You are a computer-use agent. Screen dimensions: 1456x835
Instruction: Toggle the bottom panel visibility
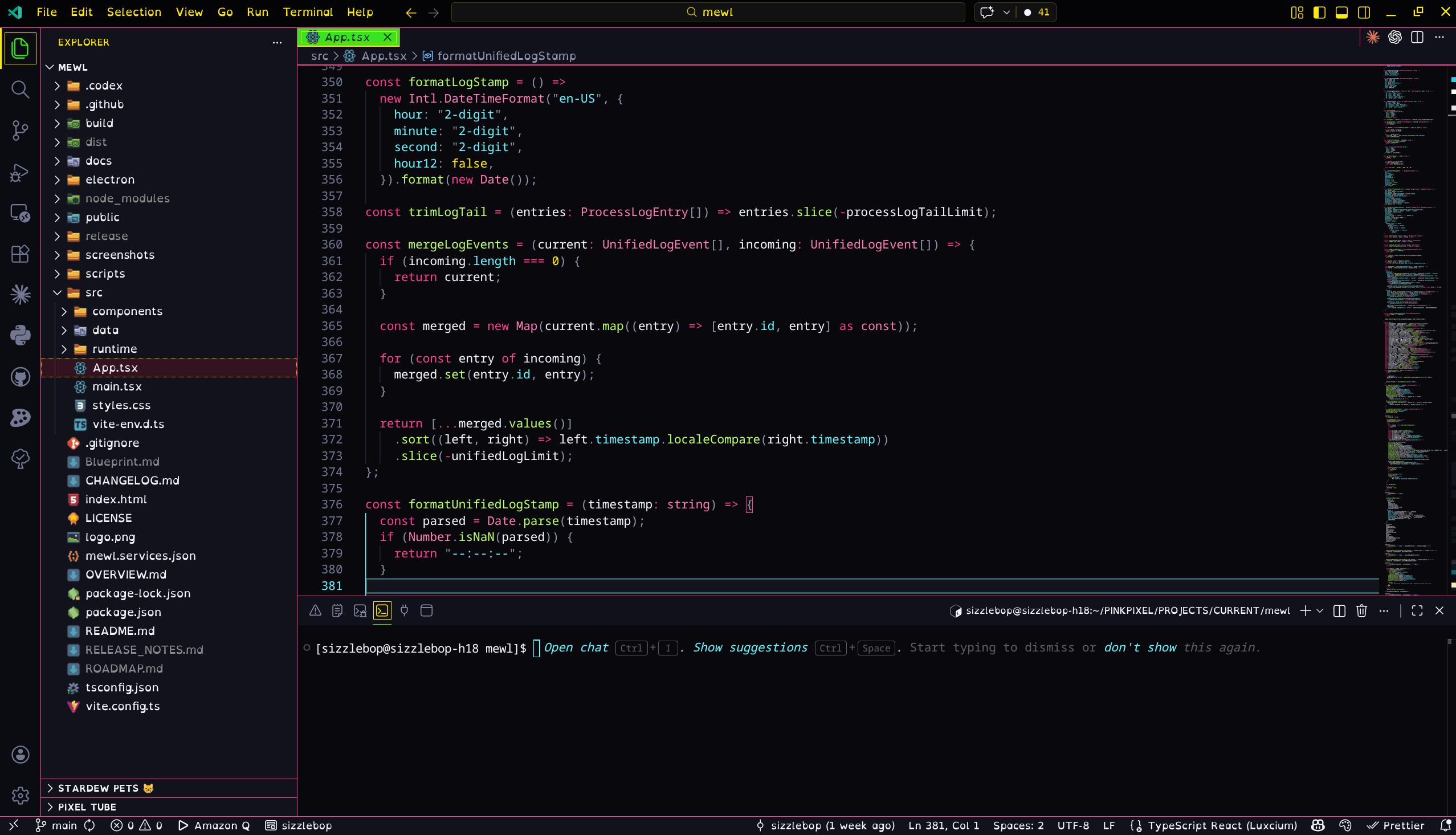(1341, 12)
